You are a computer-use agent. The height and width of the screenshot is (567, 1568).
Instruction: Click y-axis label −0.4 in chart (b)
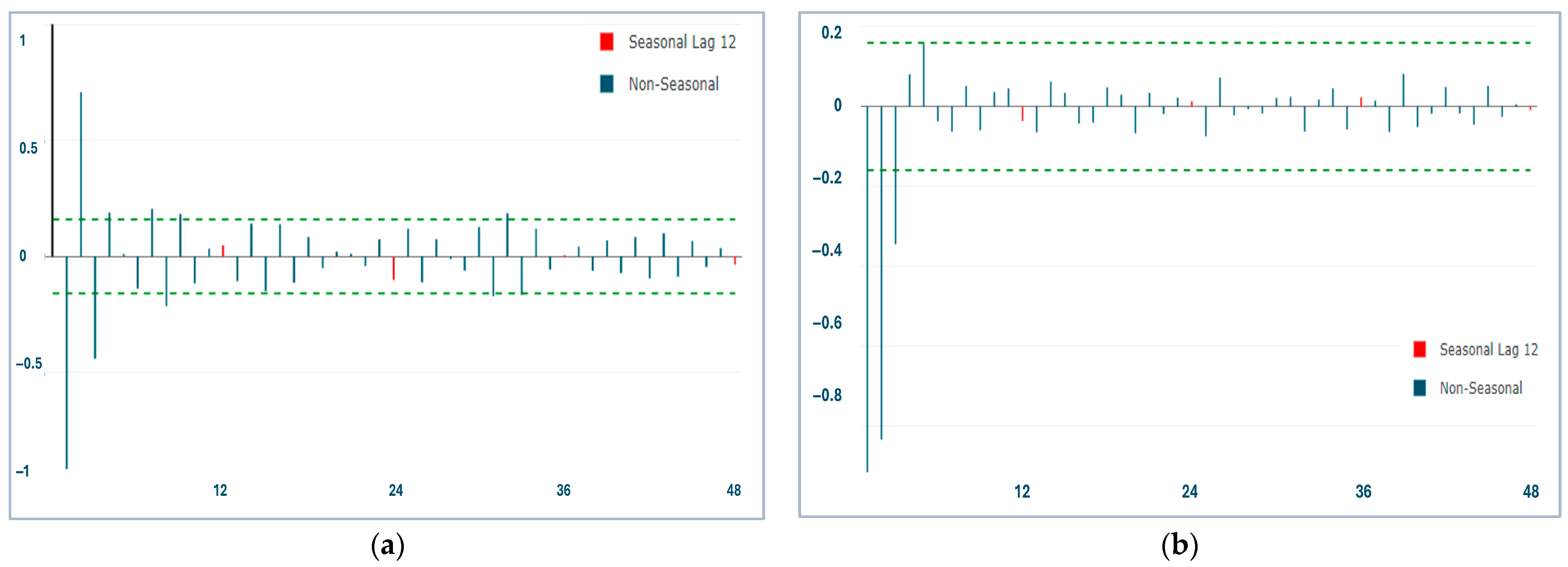(x=827, y=250)
